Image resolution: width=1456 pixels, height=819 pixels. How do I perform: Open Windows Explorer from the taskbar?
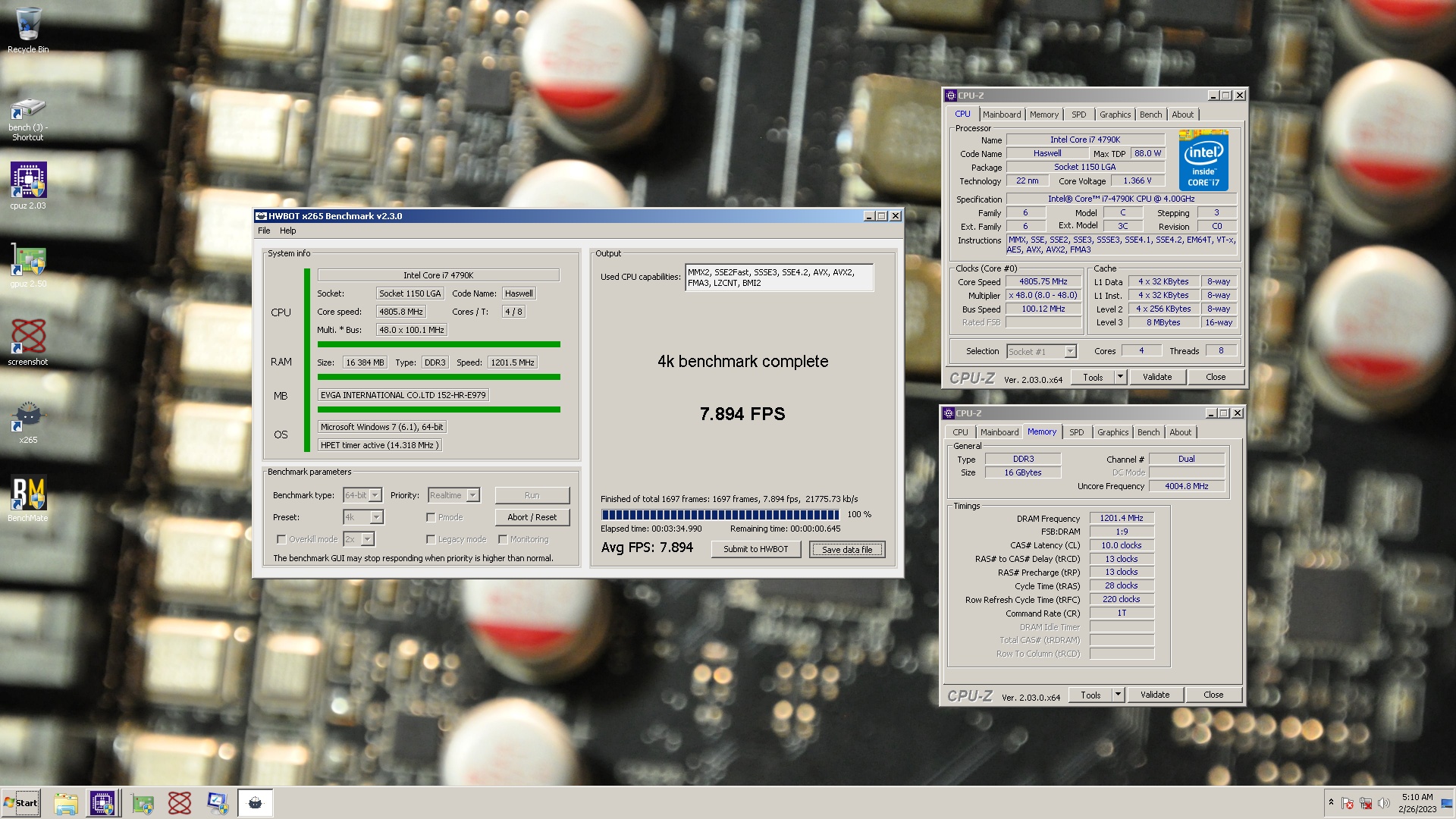point(66,803)
